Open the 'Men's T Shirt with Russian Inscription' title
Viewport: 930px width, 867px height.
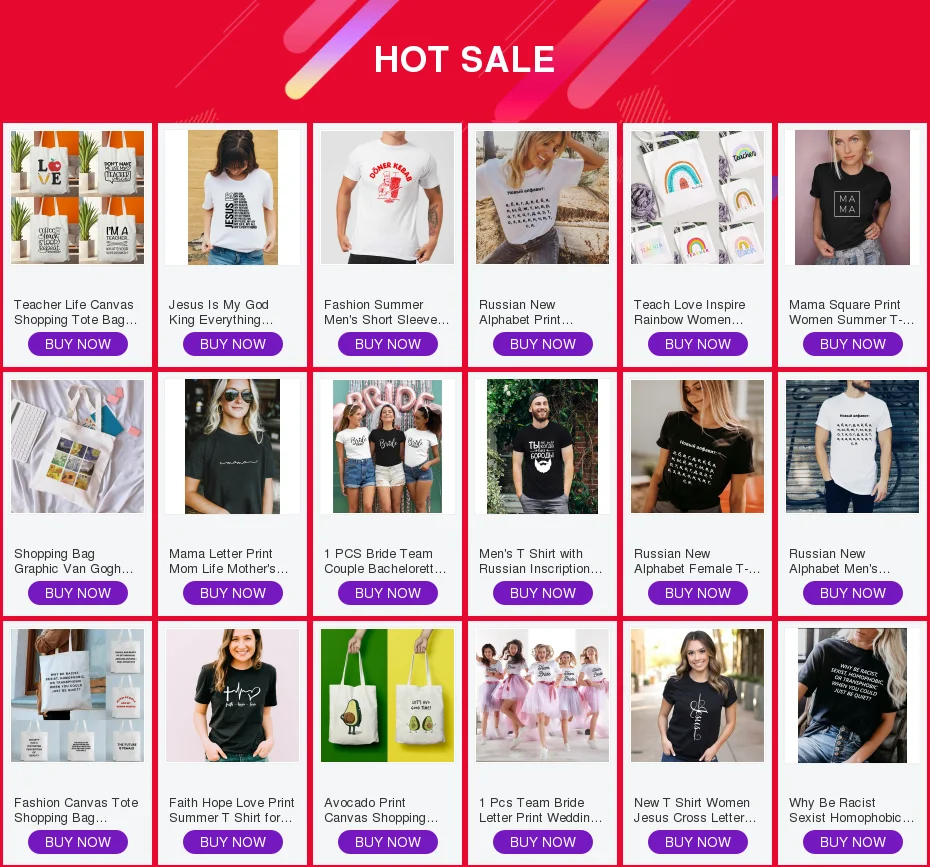tap(540, 561)
